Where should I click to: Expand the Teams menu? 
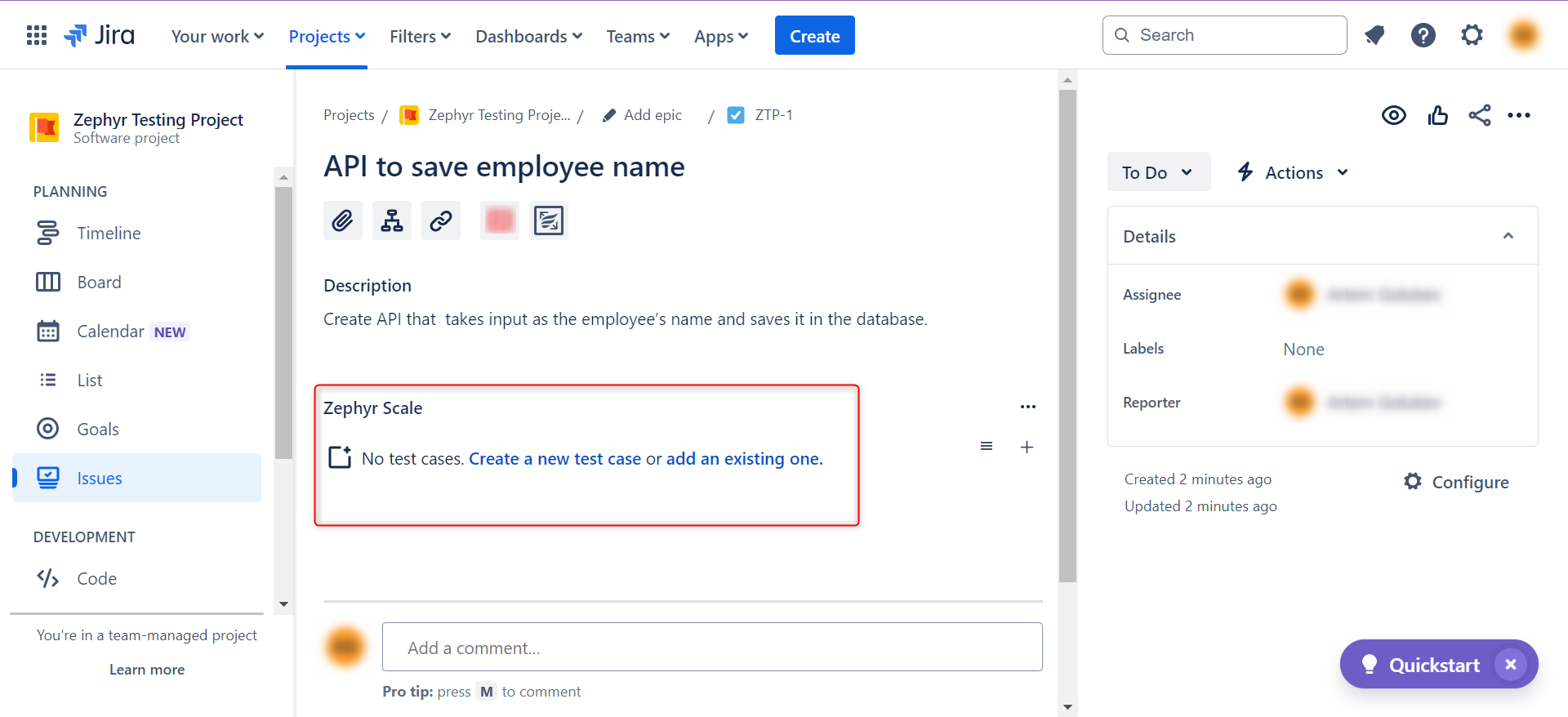(x=638, y=36)
